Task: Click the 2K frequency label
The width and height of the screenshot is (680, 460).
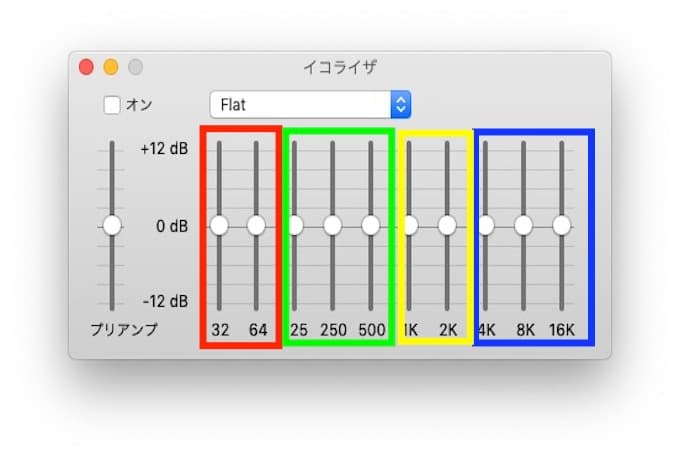Action: (x=448, y=330)
